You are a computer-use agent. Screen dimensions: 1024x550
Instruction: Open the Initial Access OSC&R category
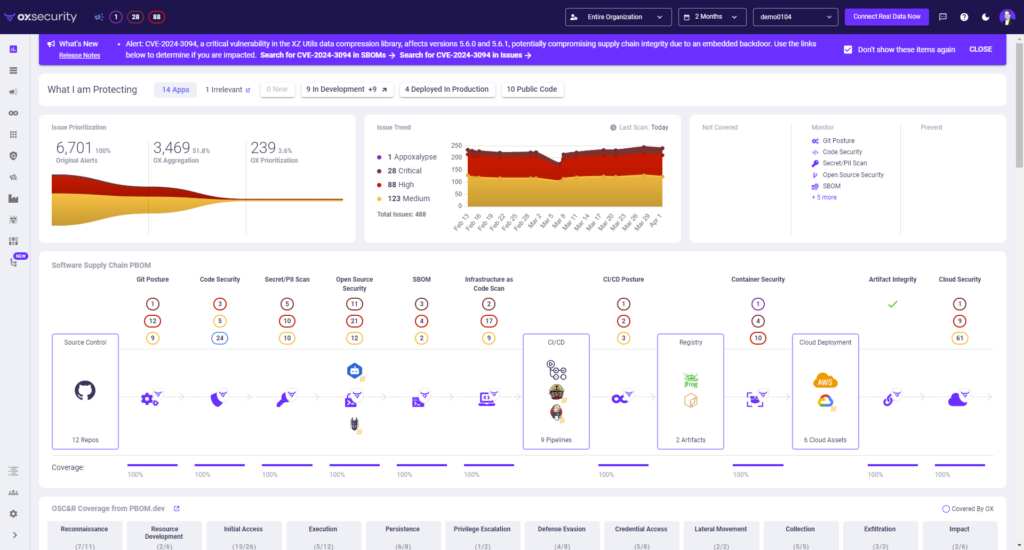coord(244,536)
